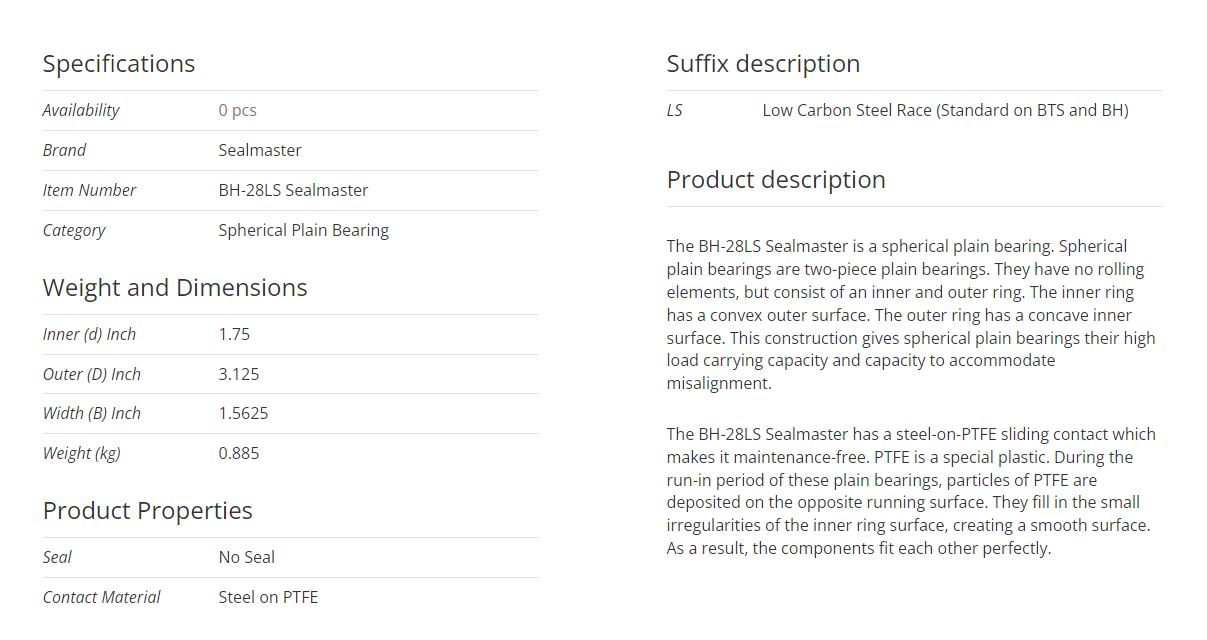Click the LS suffix label
Screen dimensions: 1207x640
[675, 110]
